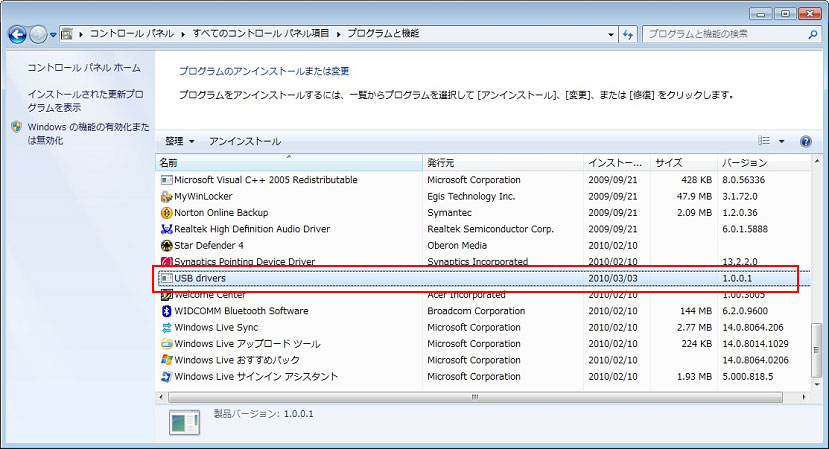Click the USB drivers row name text
This screenshot has width=829, height=449.
(x=200, y=278)
